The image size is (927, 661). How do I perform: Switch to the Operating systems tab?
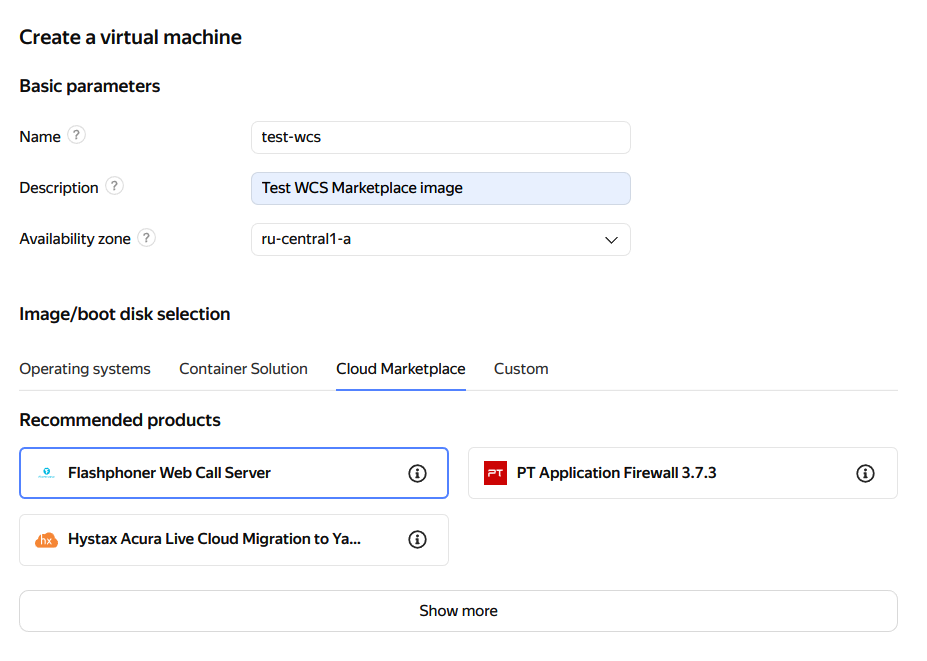(85, 369)
